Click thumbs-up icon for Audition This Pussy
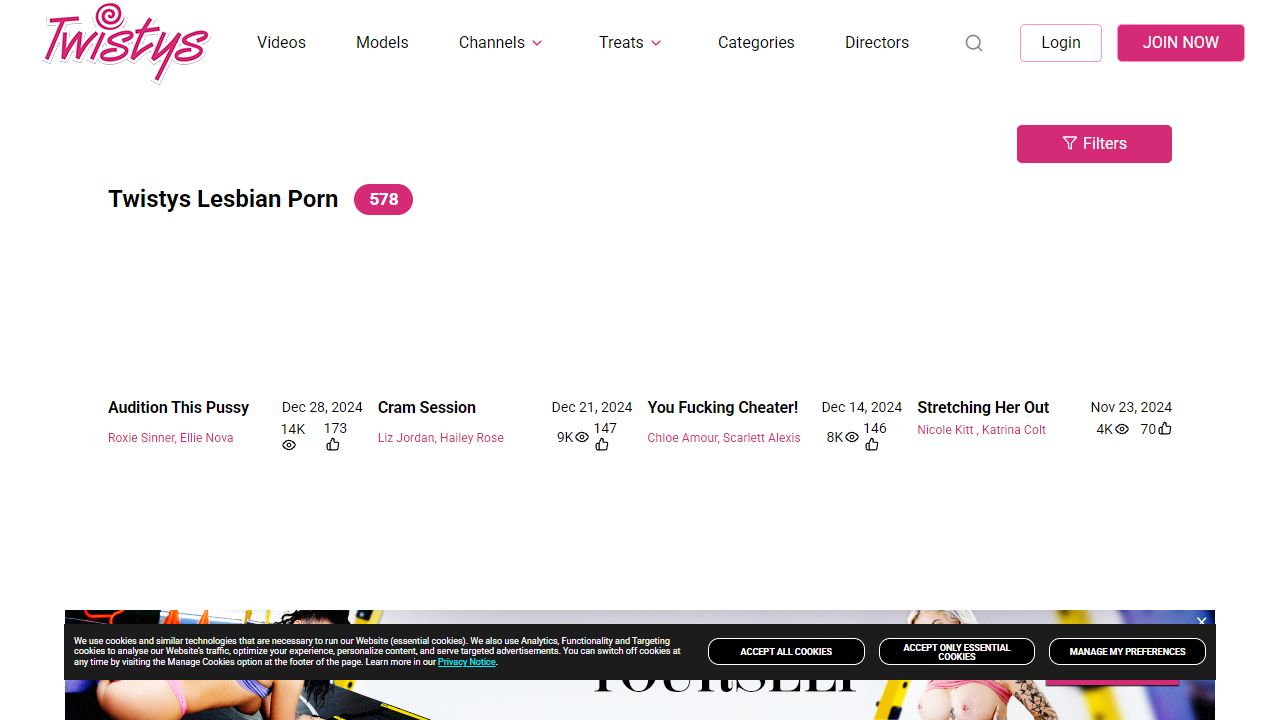Screen dimensions: 1280x720 coord(333,445)
